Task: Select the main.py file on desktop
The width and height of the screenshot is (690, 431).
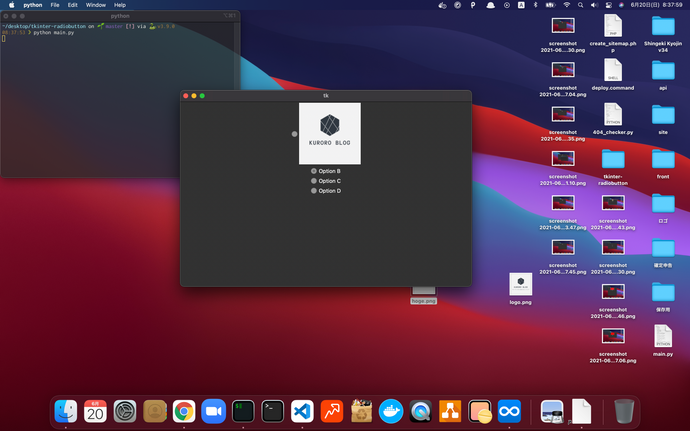Action: (x=663, y=340)
